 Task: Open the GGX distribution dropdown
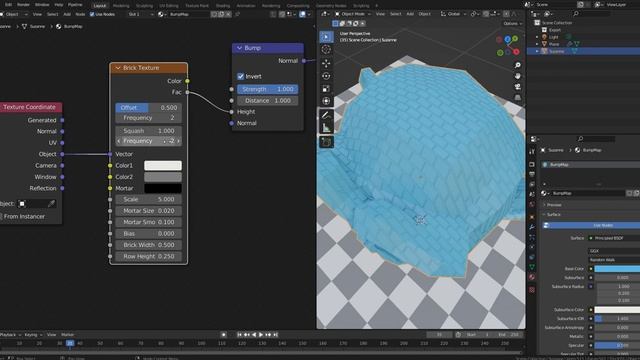pyautogui.click(x=614, y=251)
